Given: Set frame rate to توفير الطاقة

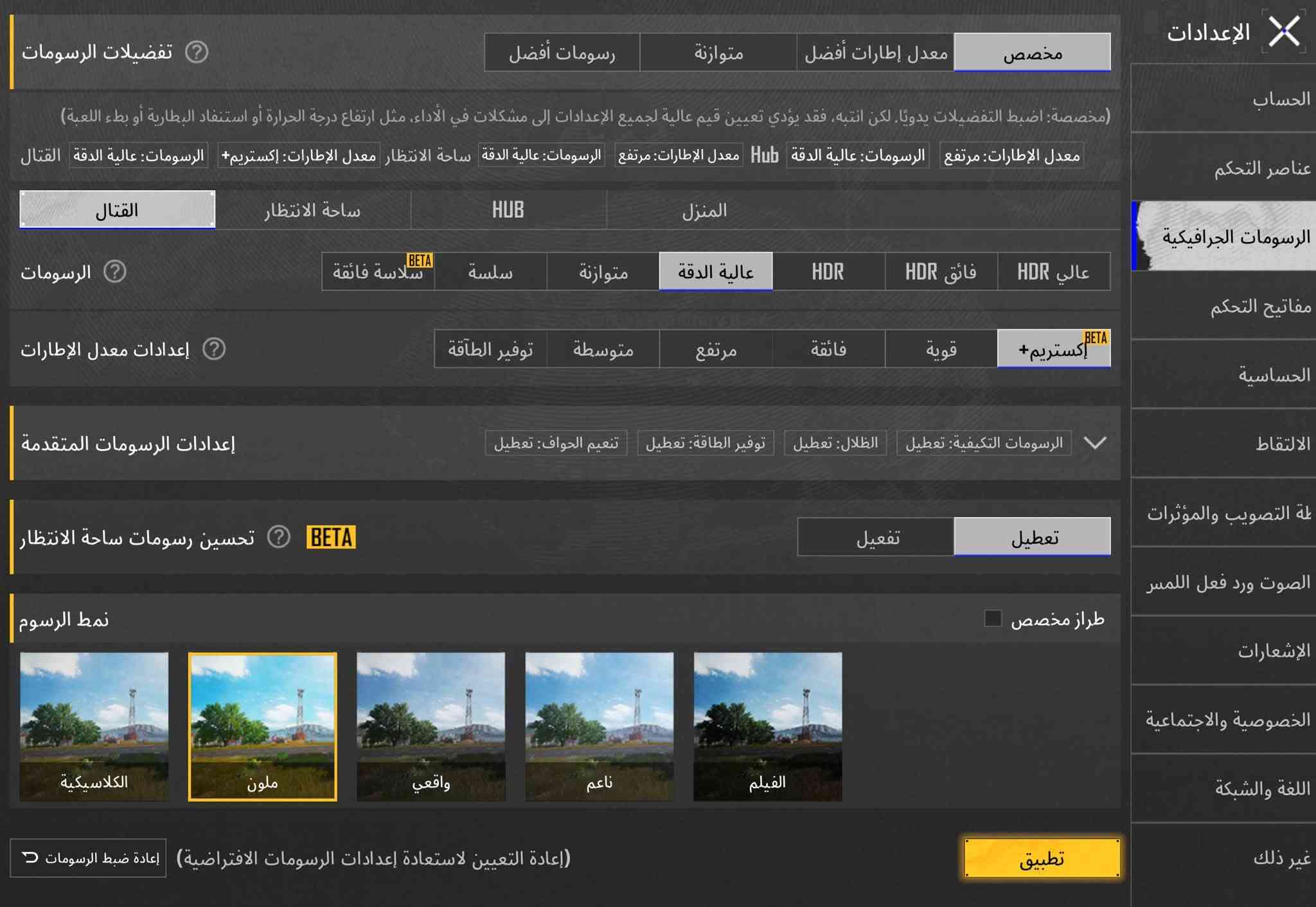Looking at the screenshot, I should tap(490, 349).
